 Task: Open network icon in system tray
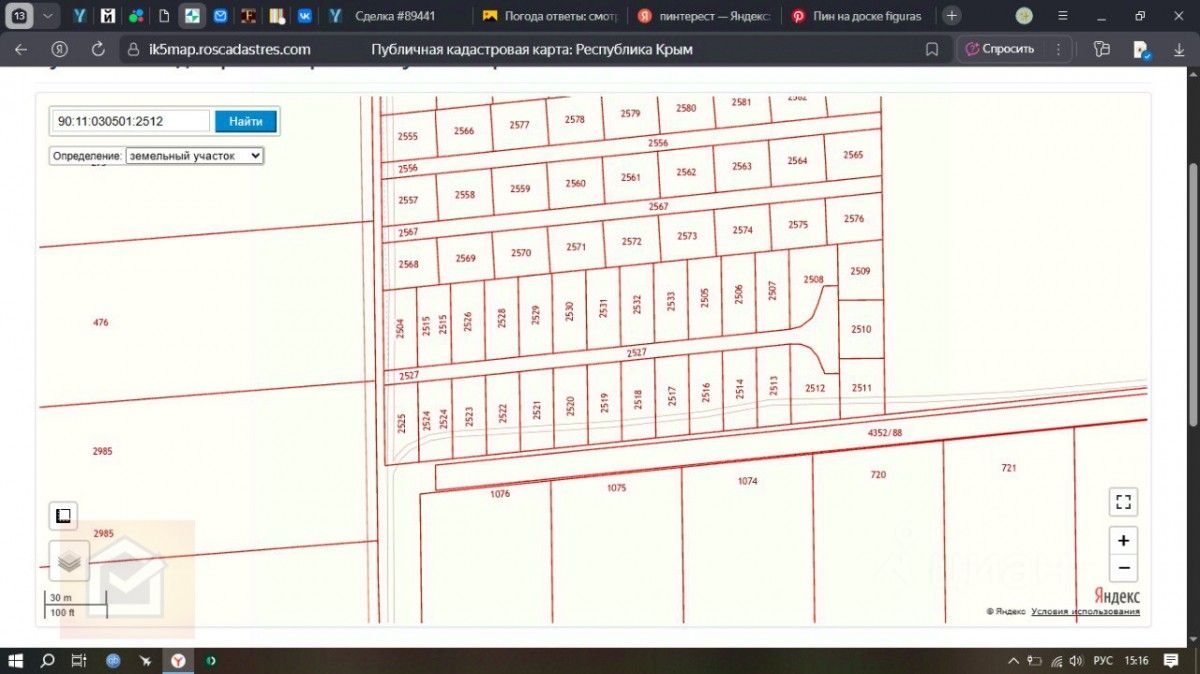coord(1055,660)
